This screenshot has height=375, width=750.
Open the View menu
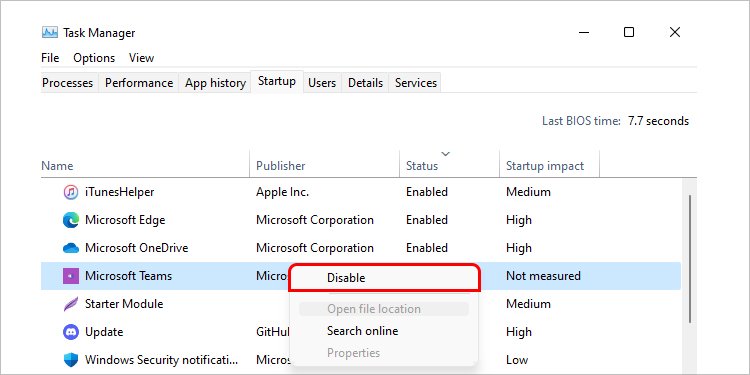pyautogui.click(x=142, y=58)
